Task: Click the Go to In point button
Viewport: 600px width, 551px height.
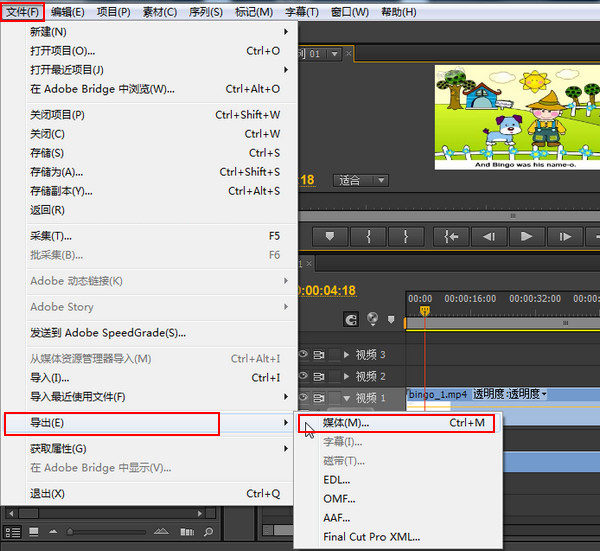Action: (451, 237)
